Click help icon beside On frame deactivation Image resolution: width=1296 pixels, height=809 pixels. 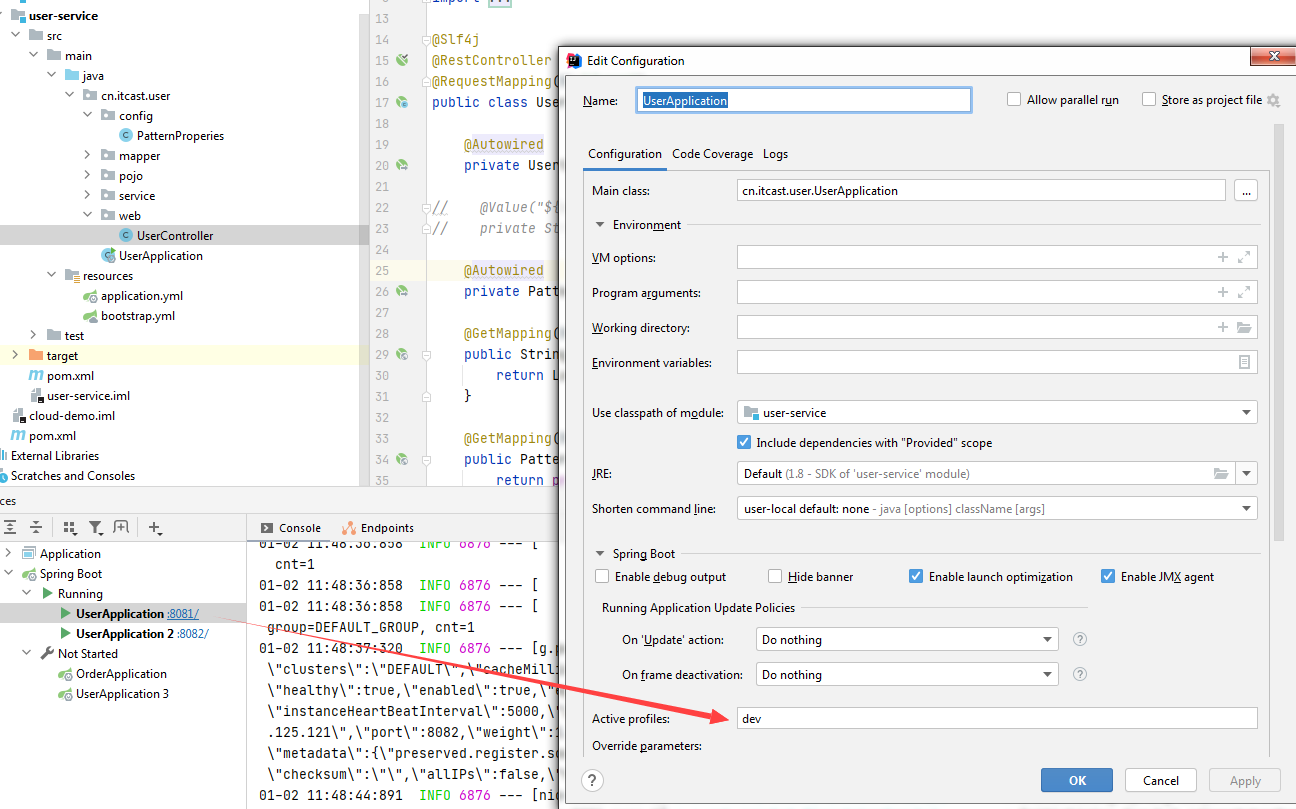1080,674
